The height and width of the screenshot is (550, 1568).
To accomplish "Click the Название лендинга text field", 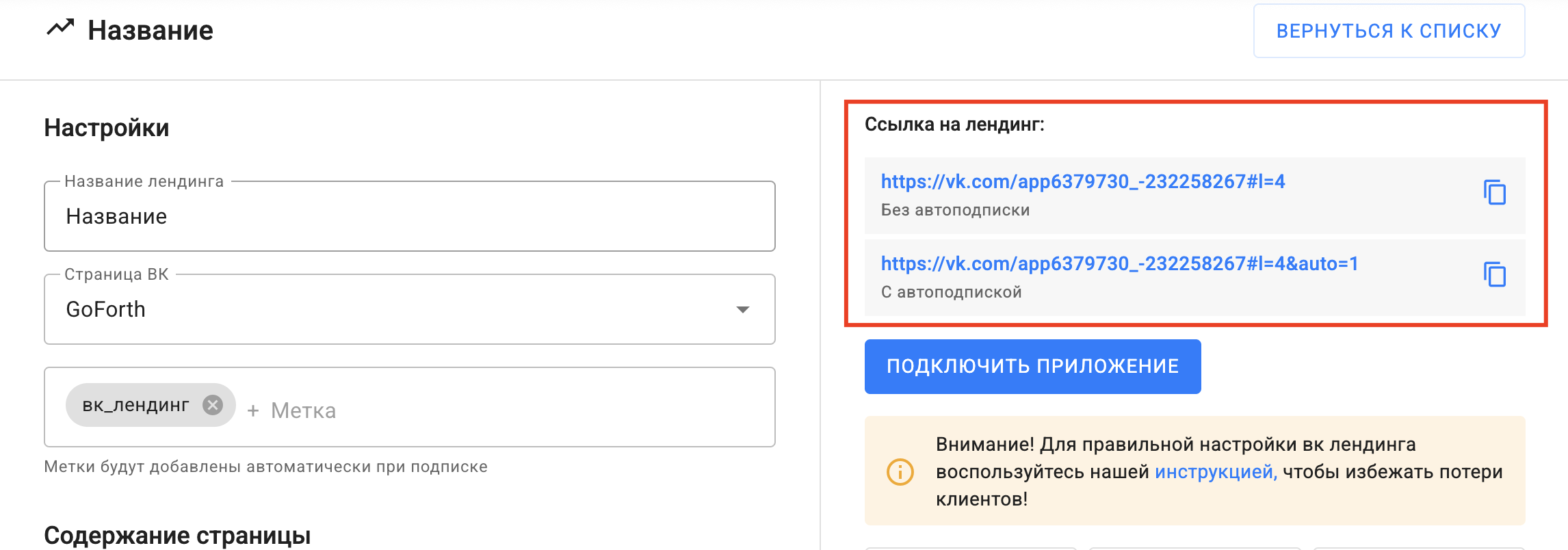I will point(409,217).
